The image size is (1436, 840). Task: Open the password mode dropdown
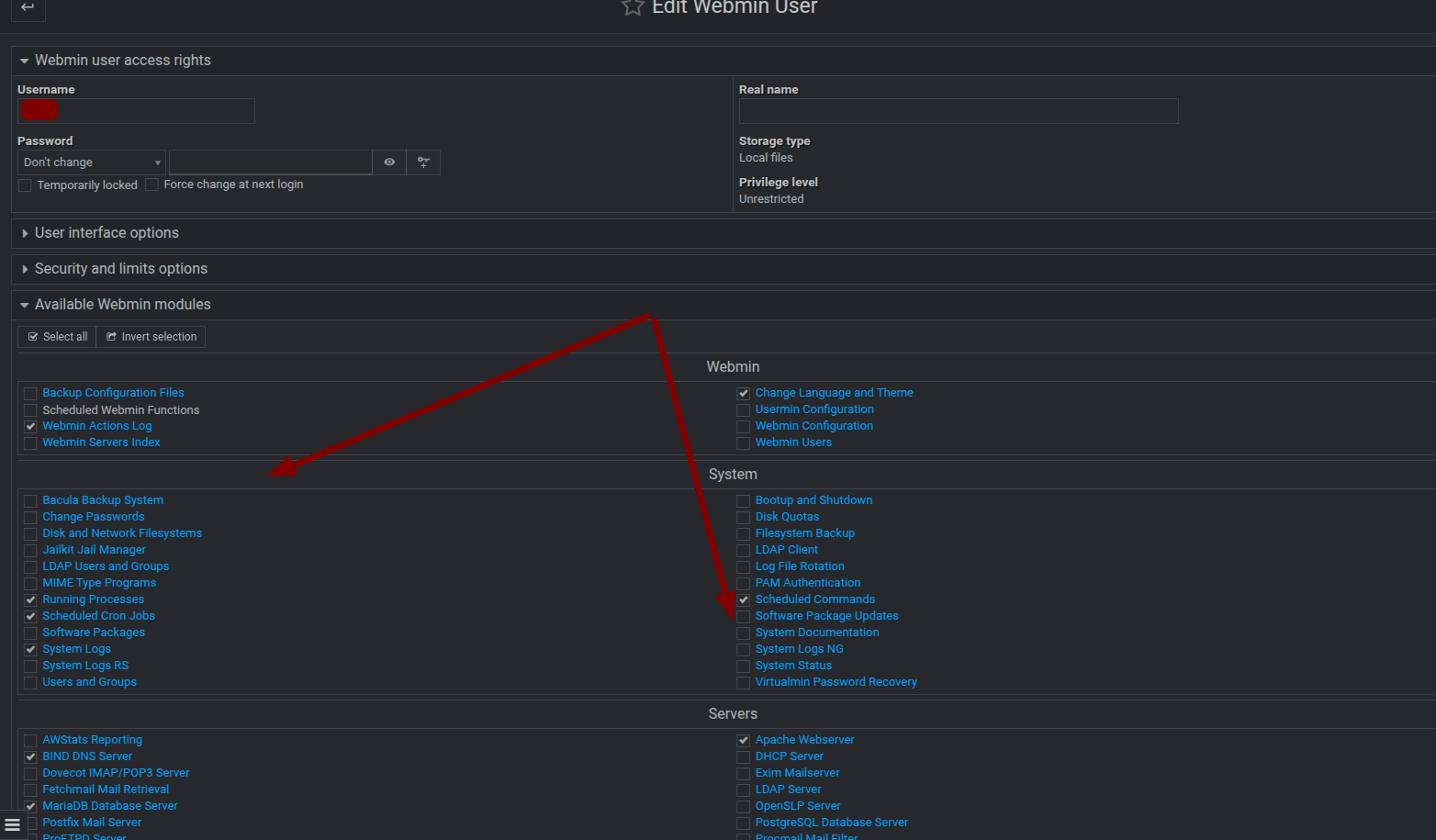point(92,162)
